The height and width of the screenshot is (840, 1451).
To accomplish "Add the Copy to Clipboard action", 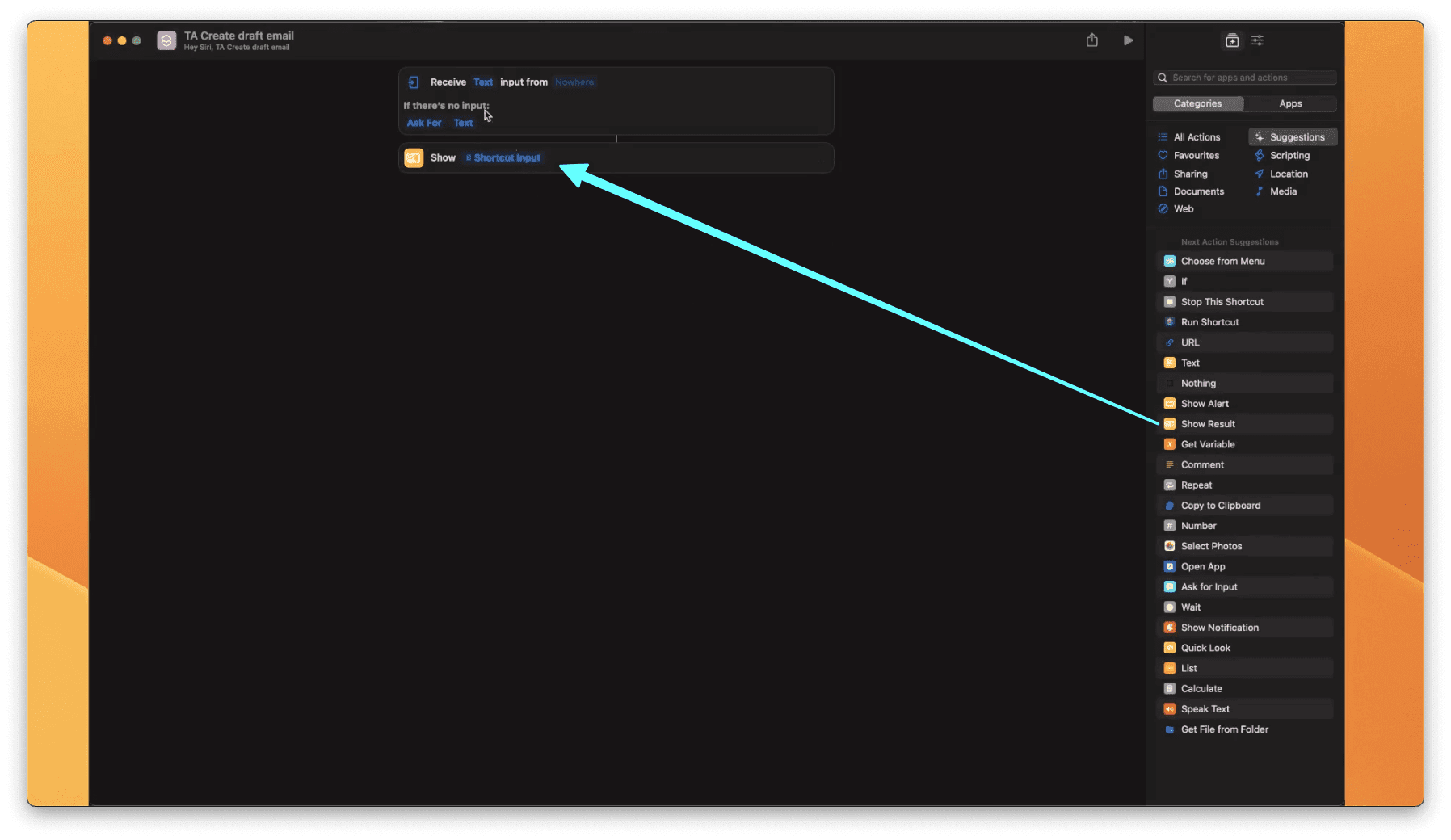I will point(1220,506).
